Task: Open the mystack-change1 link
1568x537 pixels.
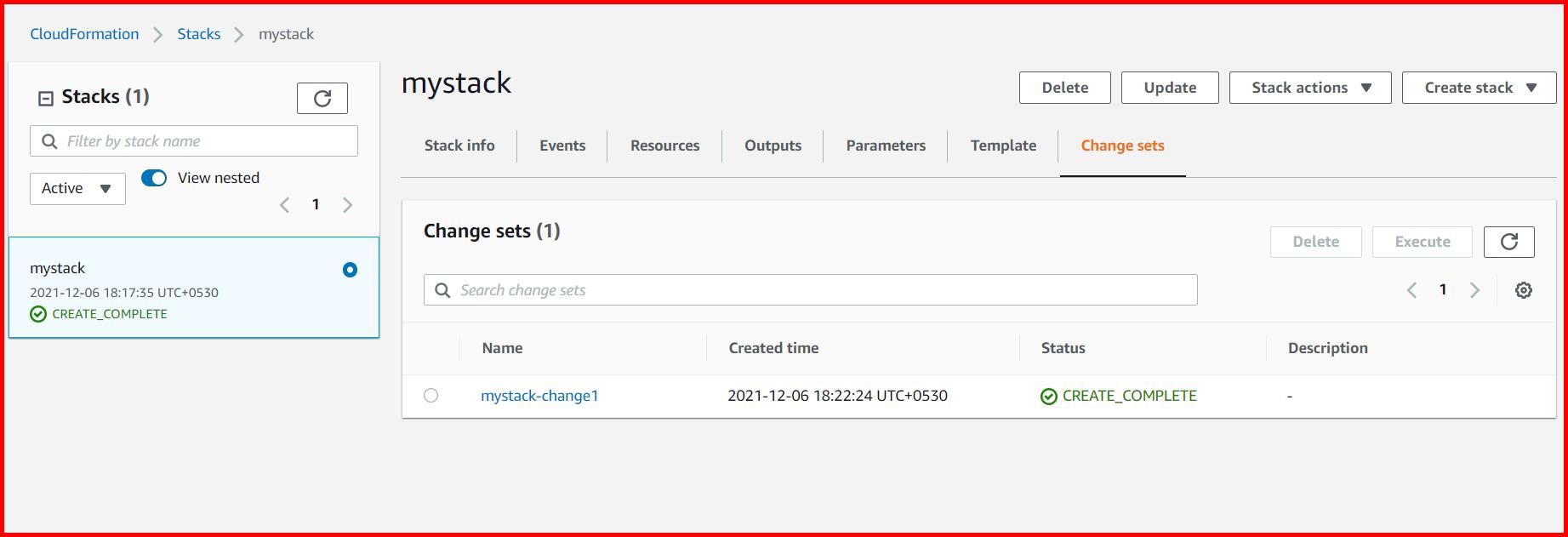Action: click(x=539, y=396)
